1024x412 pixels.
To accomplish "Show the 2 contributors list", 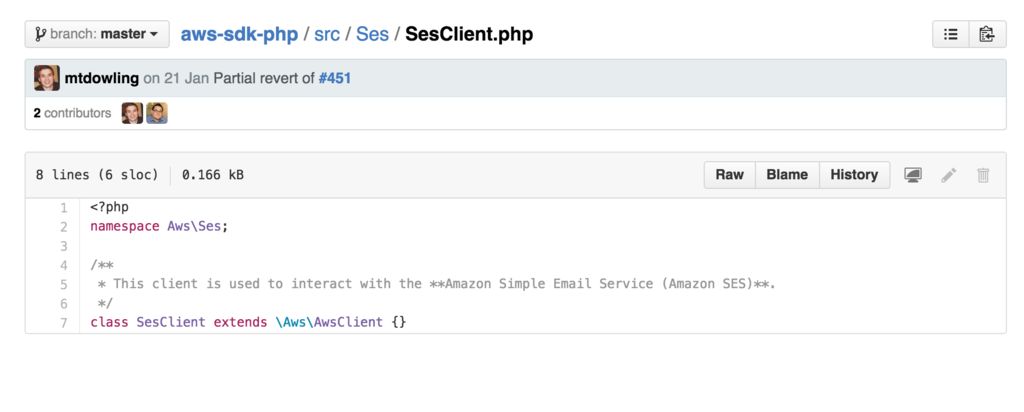I will (x=72, y=113).
